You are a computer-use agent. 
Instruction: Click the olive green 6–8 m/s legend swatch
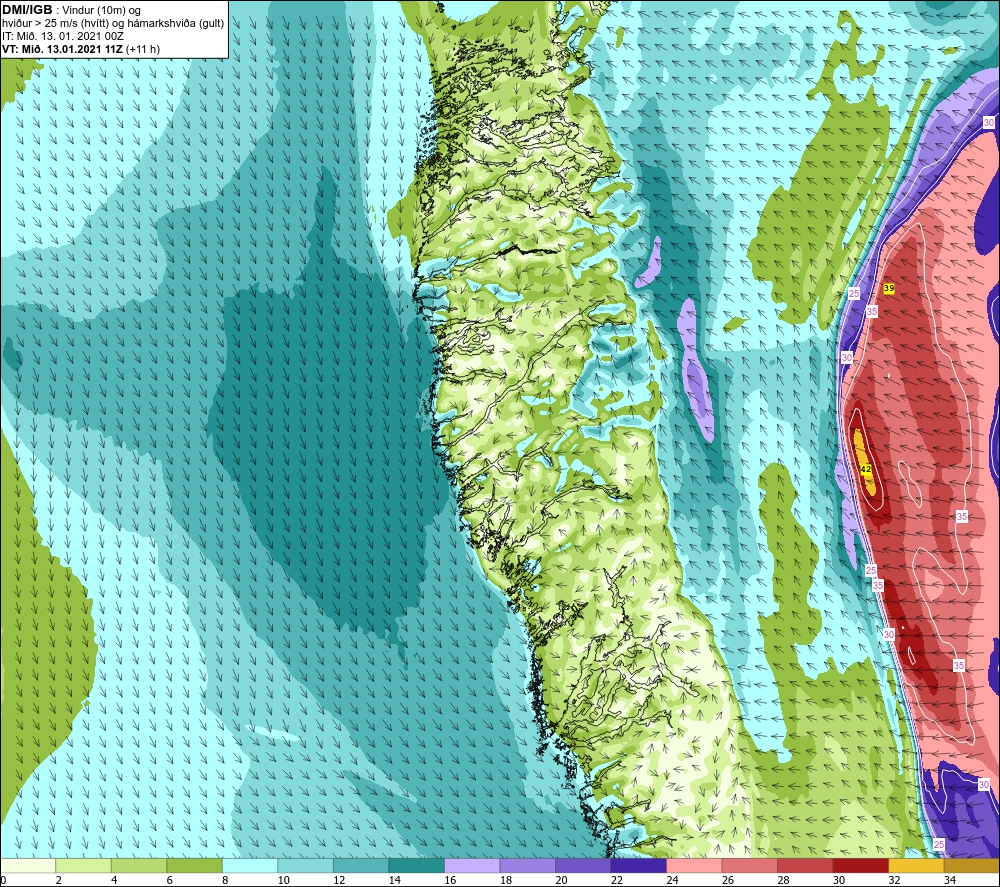195,865
